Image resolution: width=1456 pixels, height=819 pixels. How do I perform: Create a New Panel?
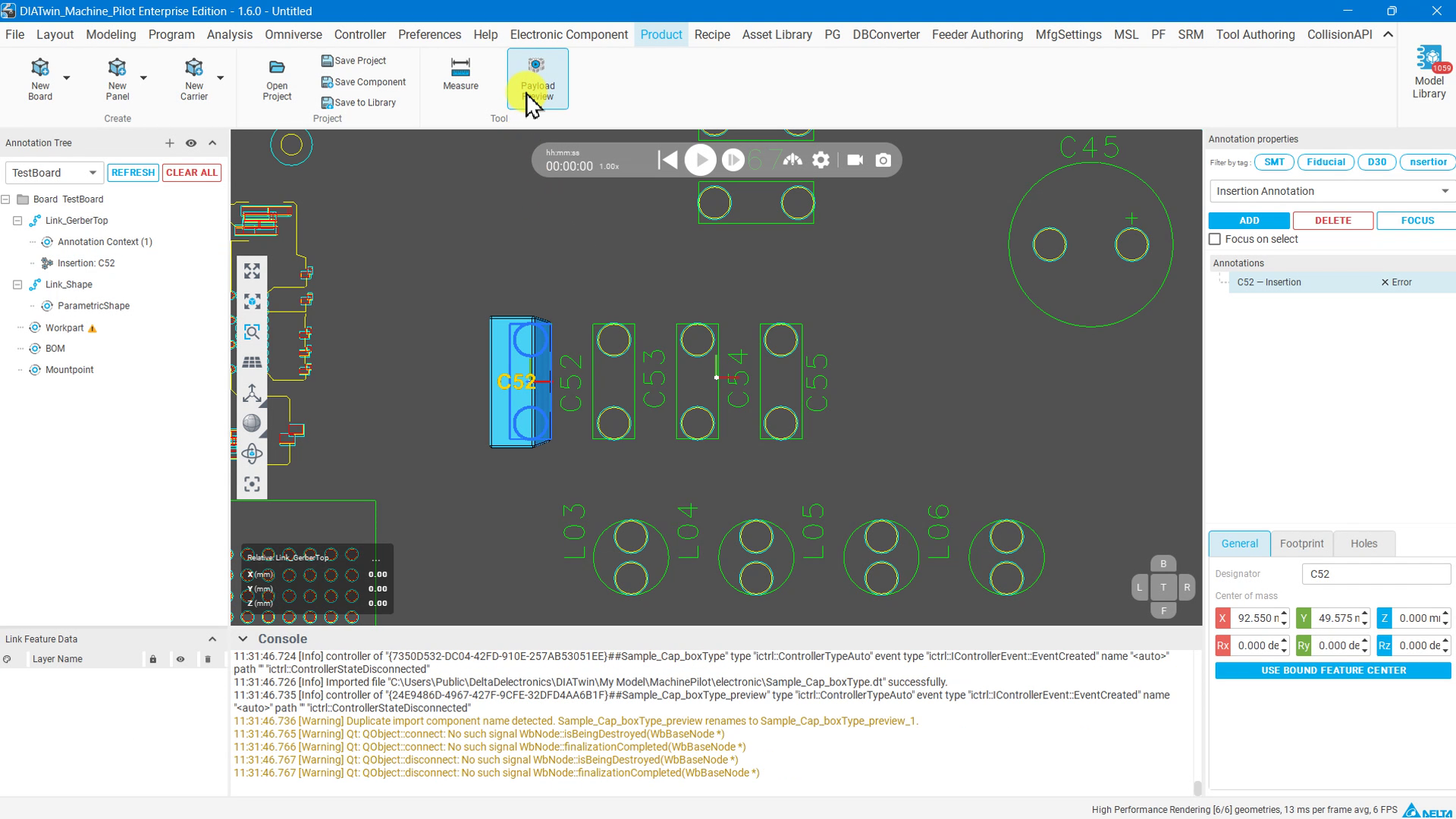pyautogui.click(x=117, y=78)
